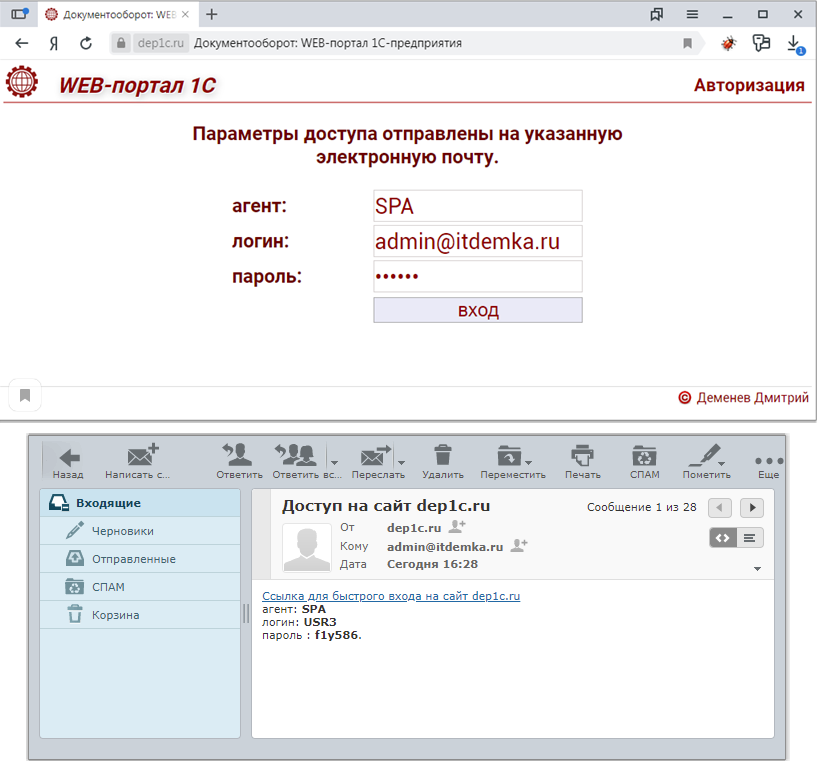Compose a new message with Написать

(138, 461)
